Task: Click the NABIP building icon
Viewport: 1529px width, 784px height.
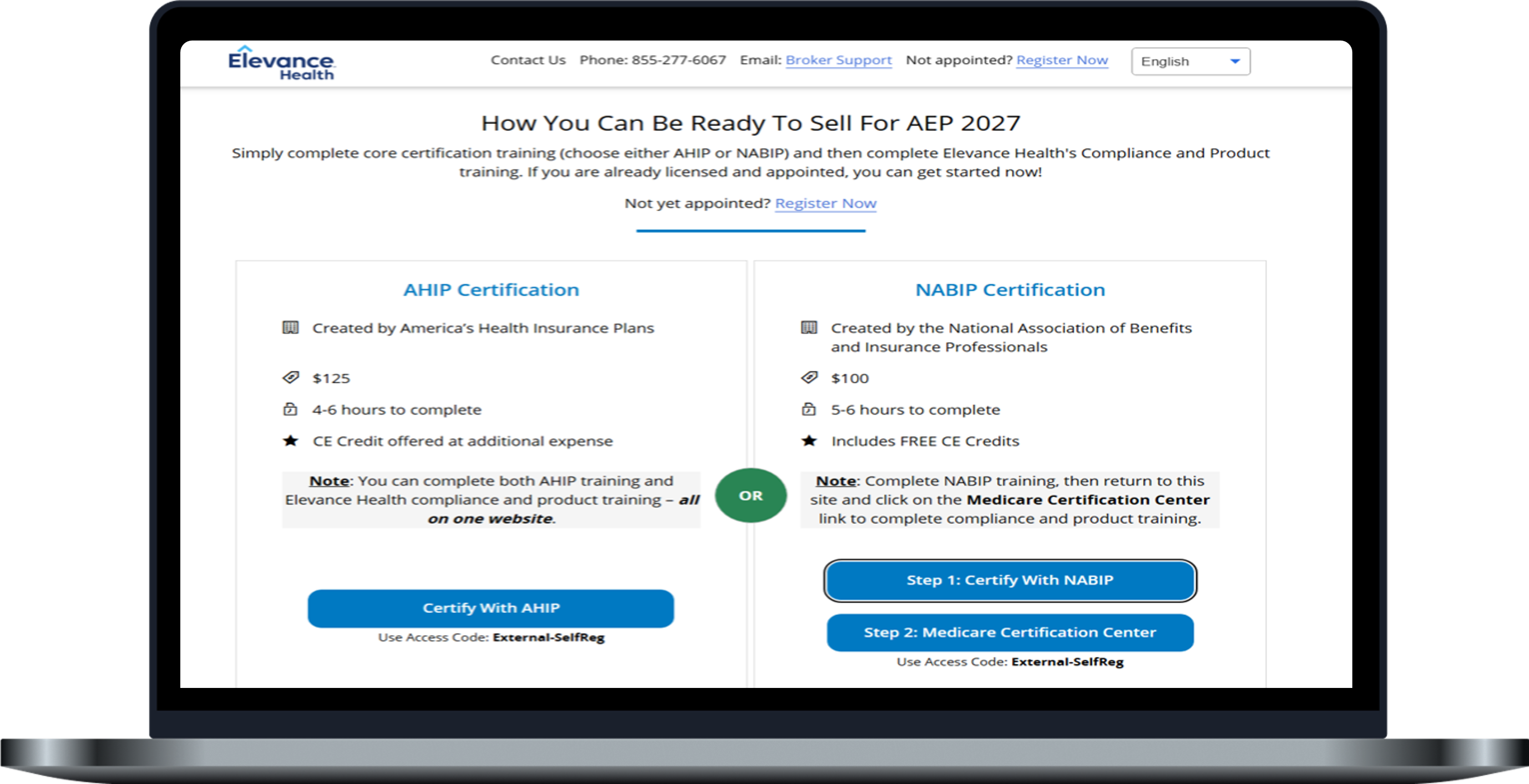Action: pyautogui.click(x=809, y=328)
